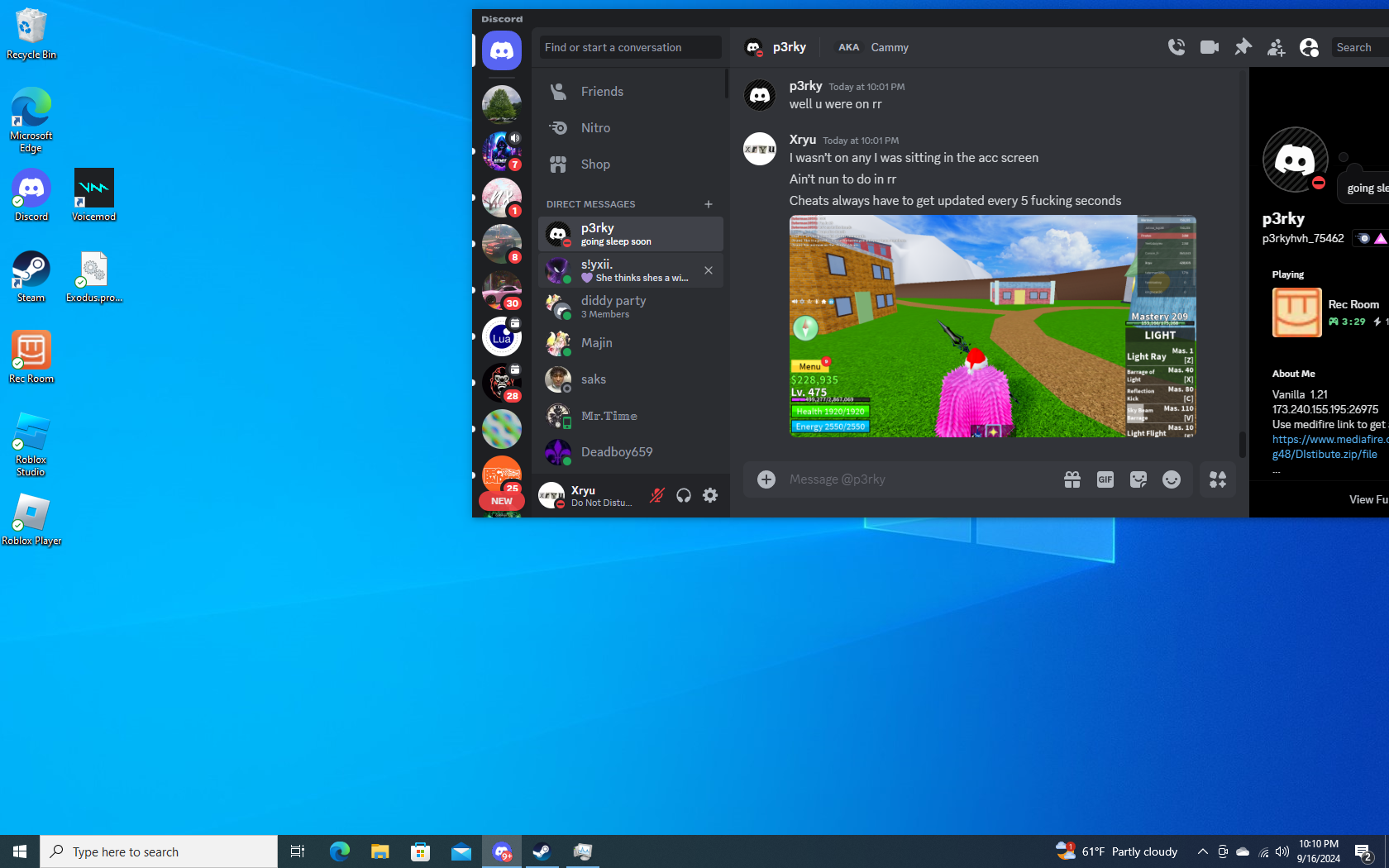Click the p3rky name in chat header

790,47
